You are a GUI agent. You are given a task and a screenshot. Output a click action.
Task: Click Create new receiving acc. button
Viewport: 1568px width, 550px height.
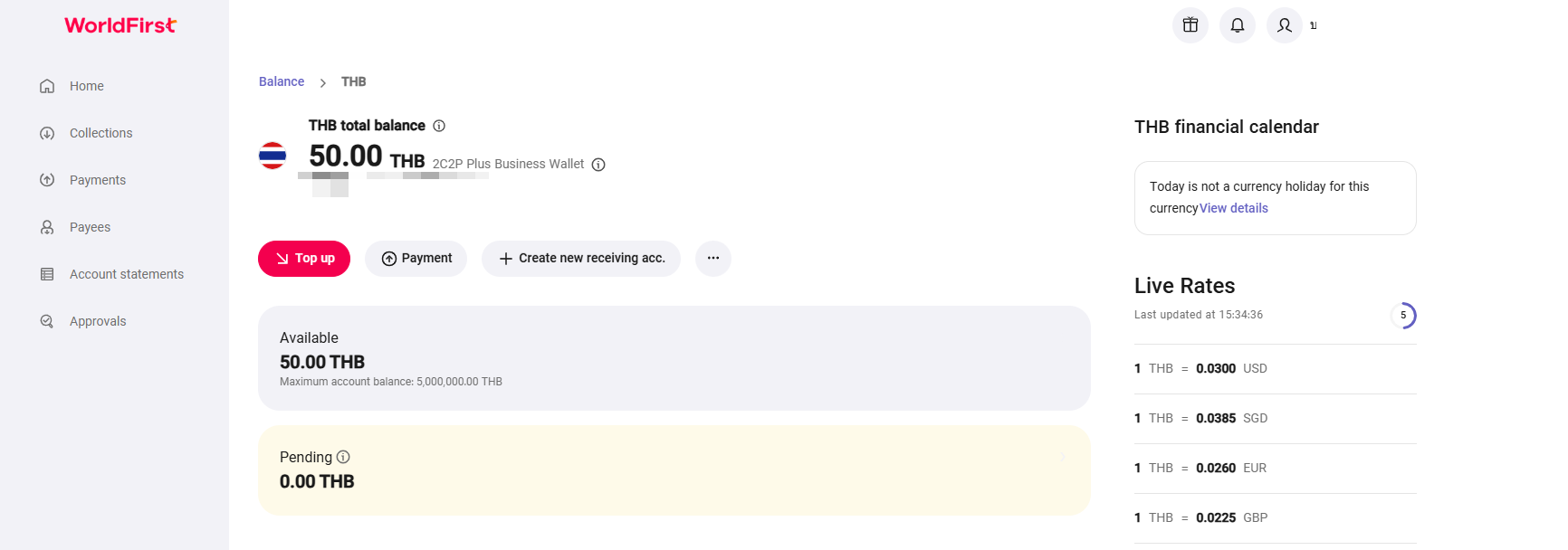[581, 259]
